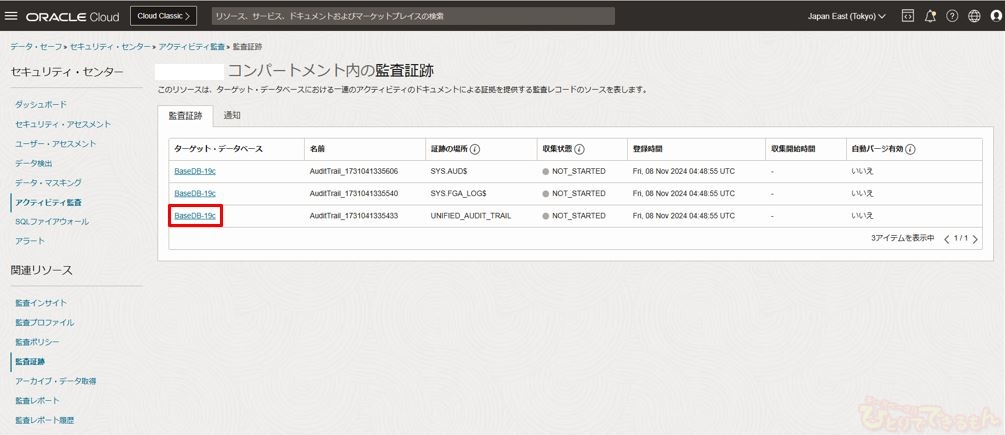The width and height of the screenshot is (1005, 435).
Task: Click info icon beside 証跡の場所 column
Action: tap(475, 149)
